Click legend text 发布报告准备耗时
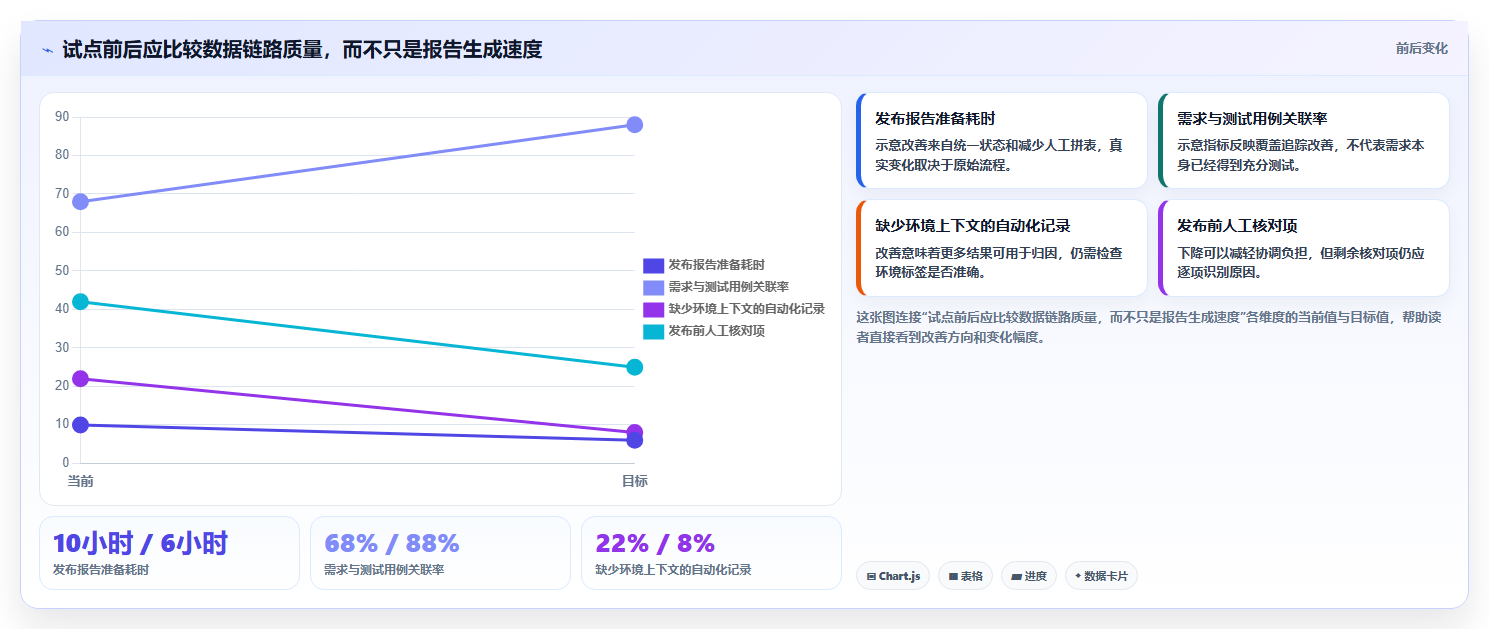The image size is (1489, 629). (717, 265)
